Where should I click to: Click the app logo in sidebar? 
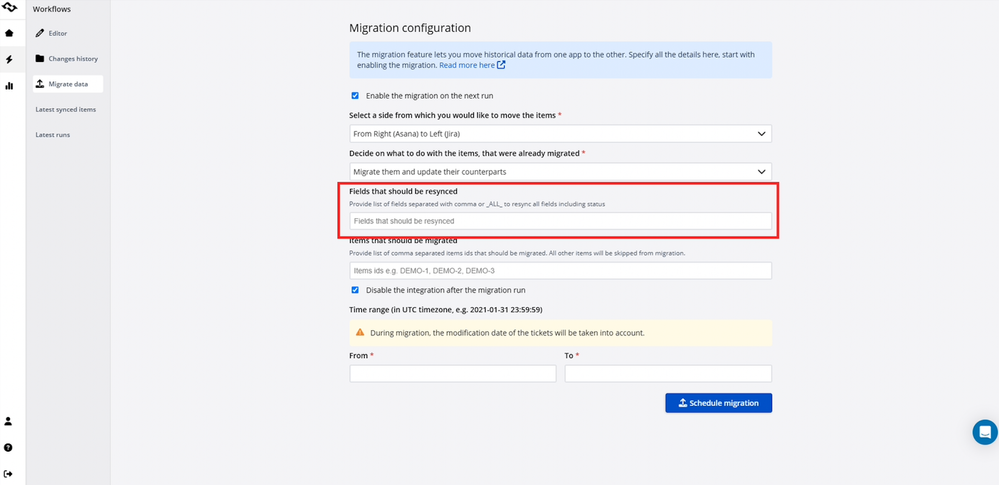(x=10, y=8)
